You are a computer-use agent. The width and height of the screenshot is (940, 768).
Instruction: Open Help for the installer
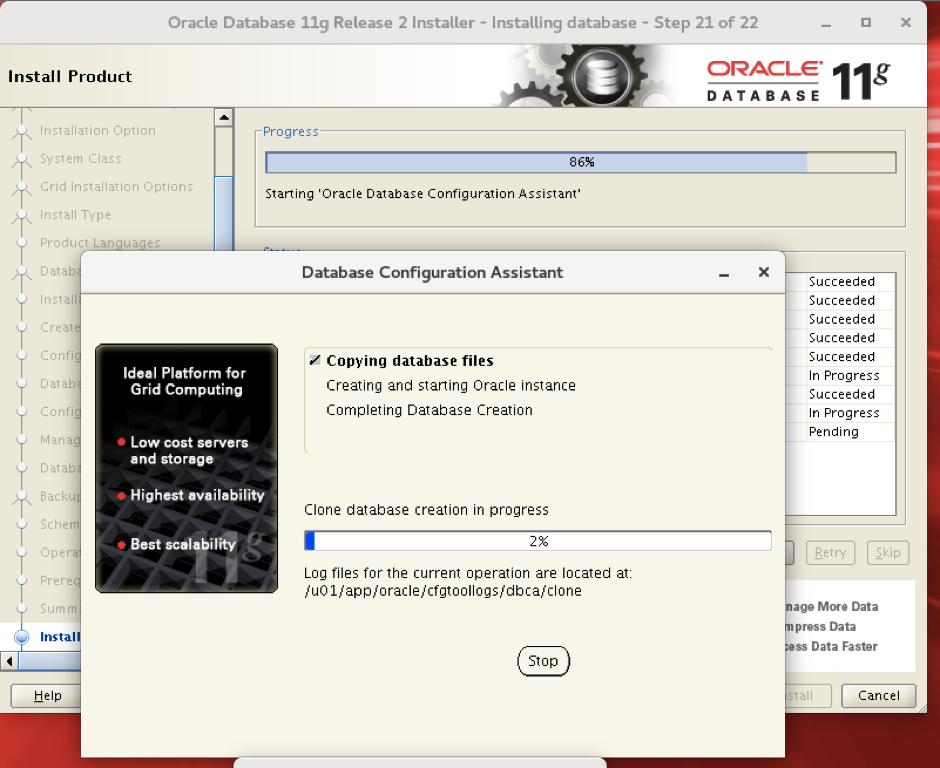pyautogui.click(x=44, y=695)
